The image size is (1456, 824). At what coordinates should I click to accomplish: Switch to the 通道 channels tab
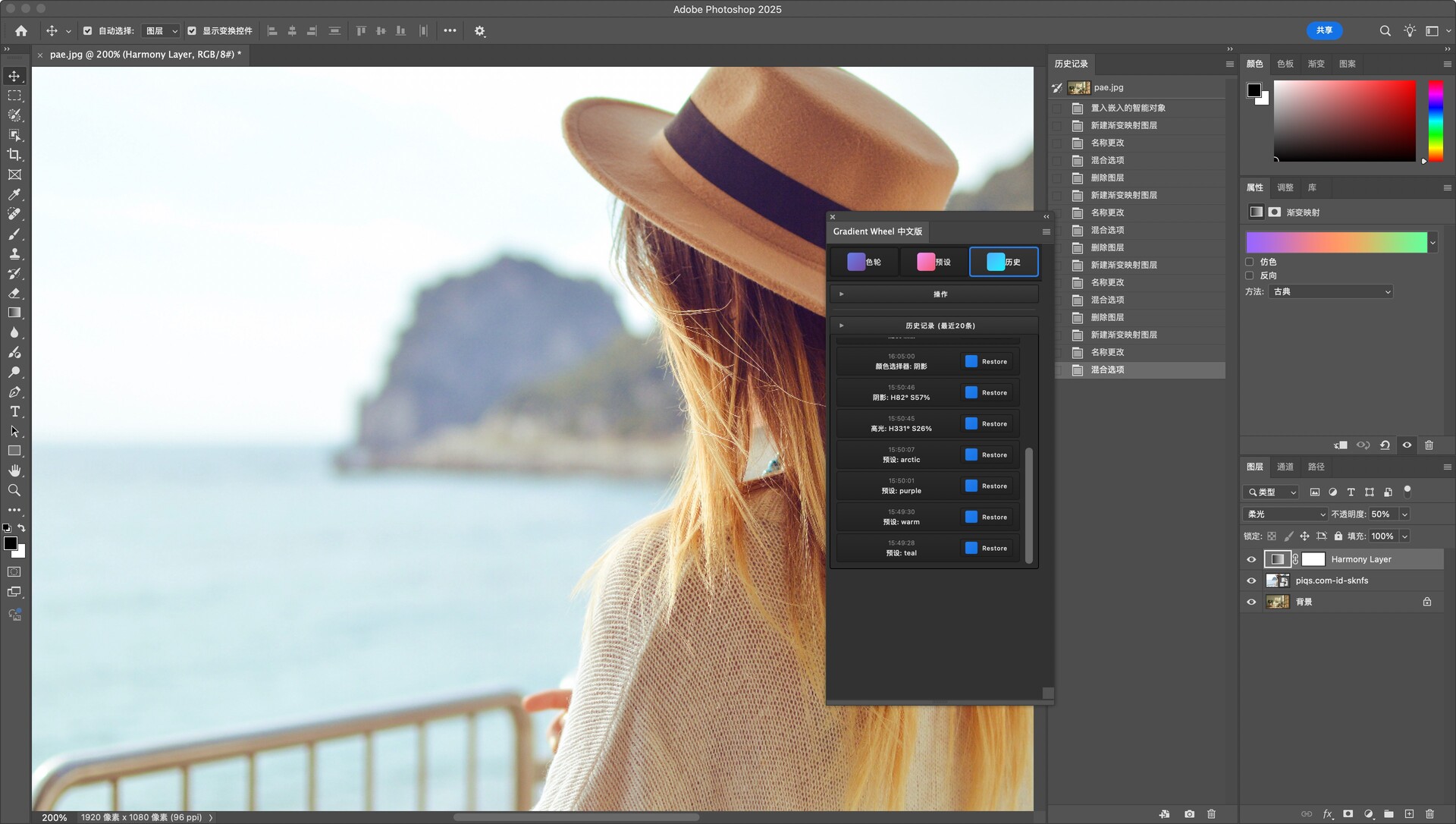(x=1285, y=467)
